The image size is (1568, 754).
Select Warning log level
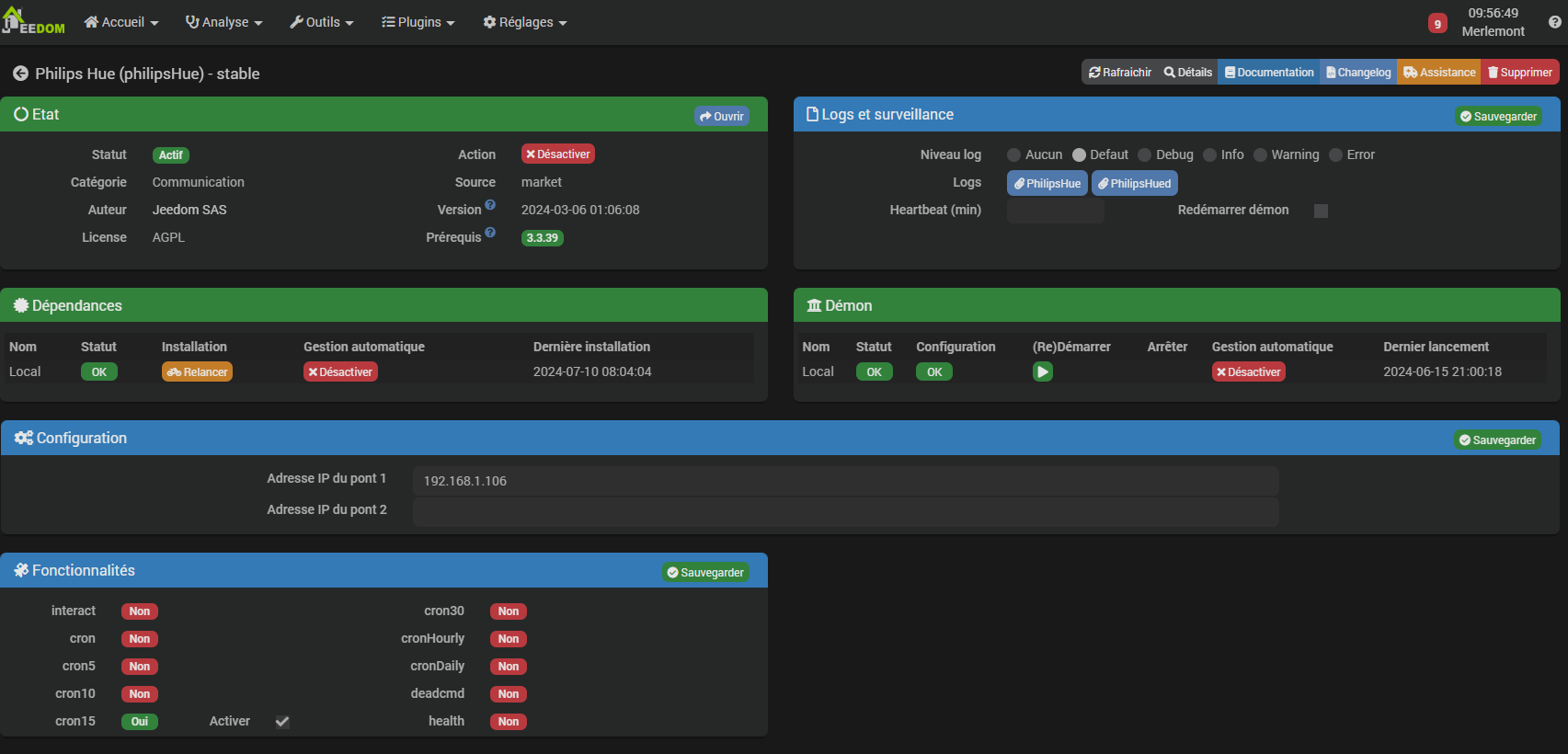pos(1261,155)
